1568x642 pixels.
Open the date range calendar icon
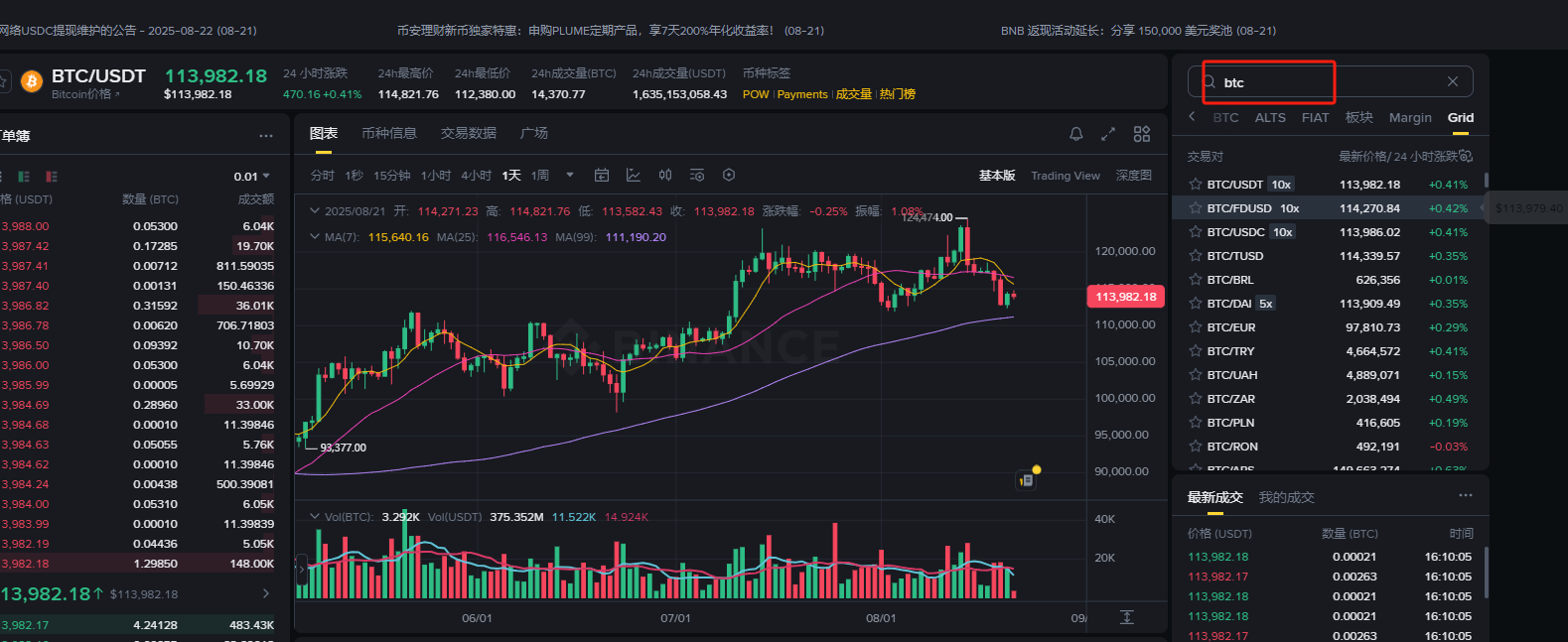[602, 175]
